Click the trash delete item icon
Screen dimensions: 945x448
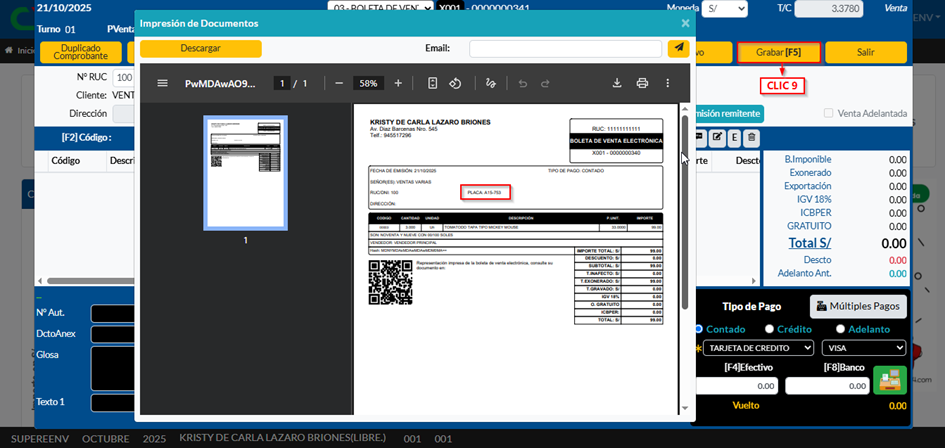(x=751, y=137)
